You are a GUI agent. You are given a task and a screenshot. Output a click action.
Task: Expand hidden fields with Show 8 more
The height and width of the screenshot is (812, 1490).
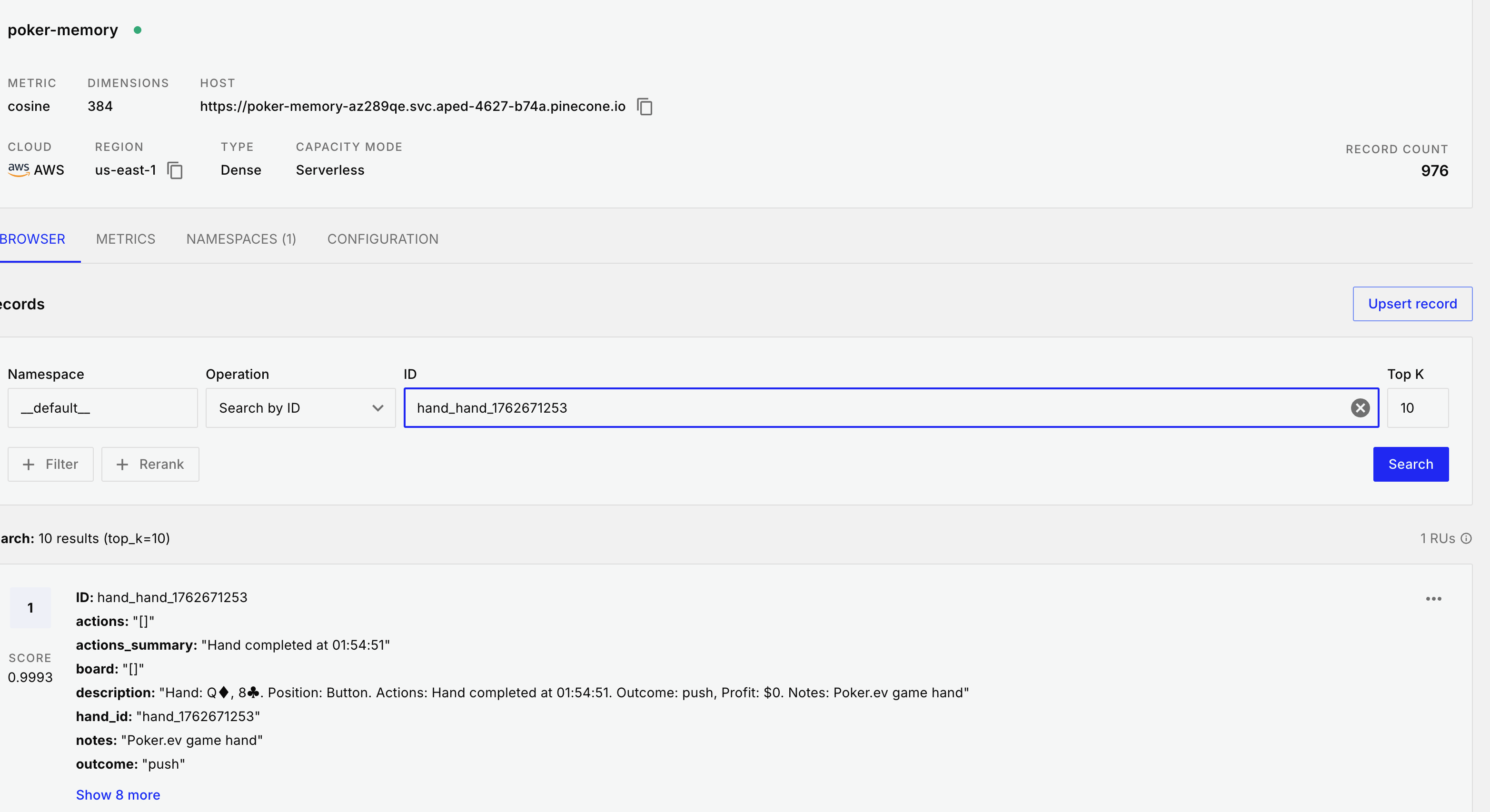pyautogui.click(x=118, y=795)
